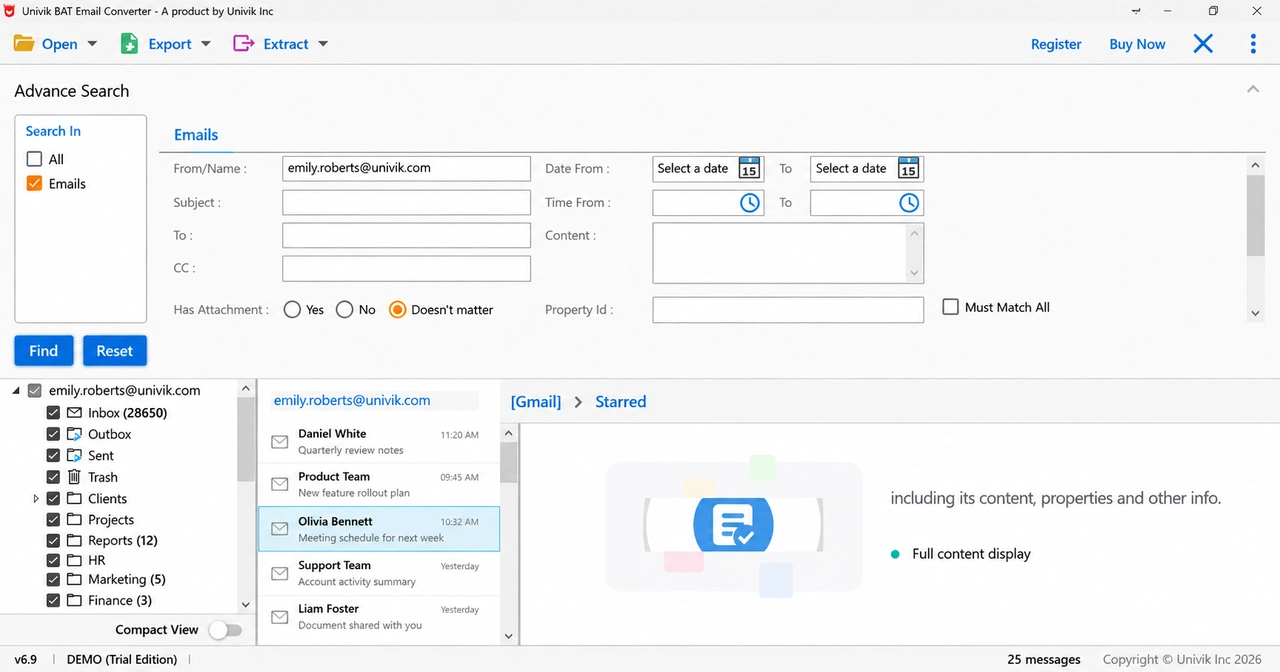Viewport: 1280px width, 672px height.
Task: Open the Export dropdown arrow
Action: [206, 44]
